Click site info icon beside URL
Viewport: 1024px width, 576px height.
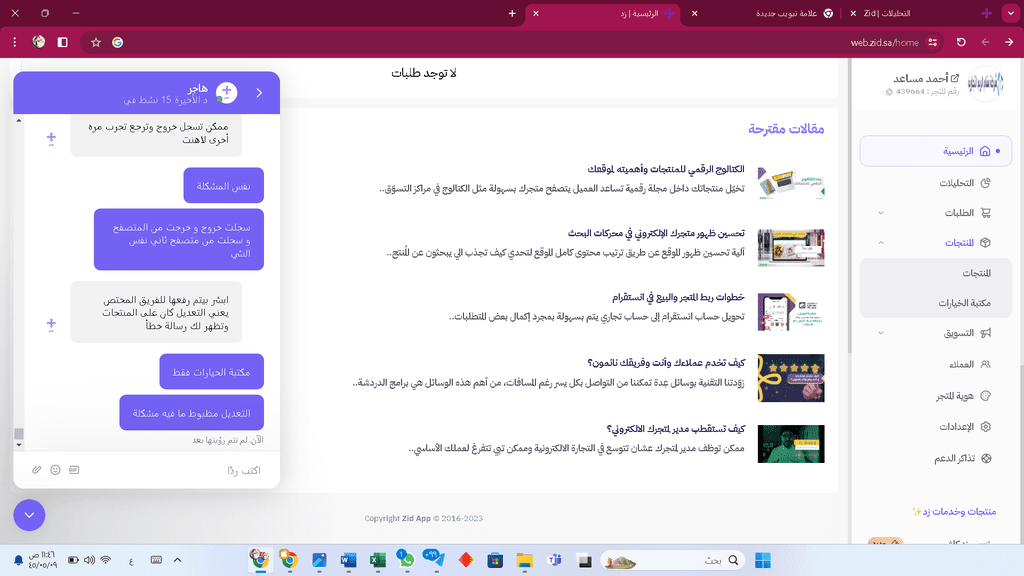click(x=933, y=42)
